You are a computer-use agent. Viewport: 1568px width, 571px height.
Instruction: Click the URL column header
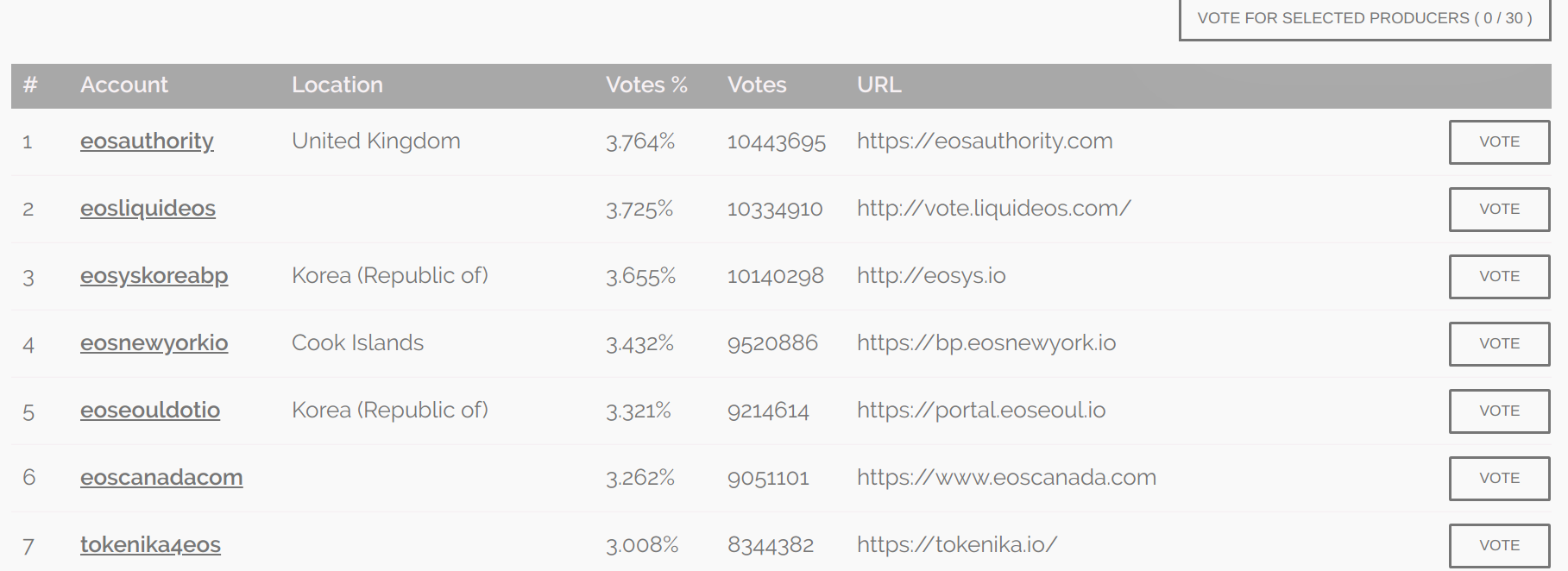coord(879,85)
